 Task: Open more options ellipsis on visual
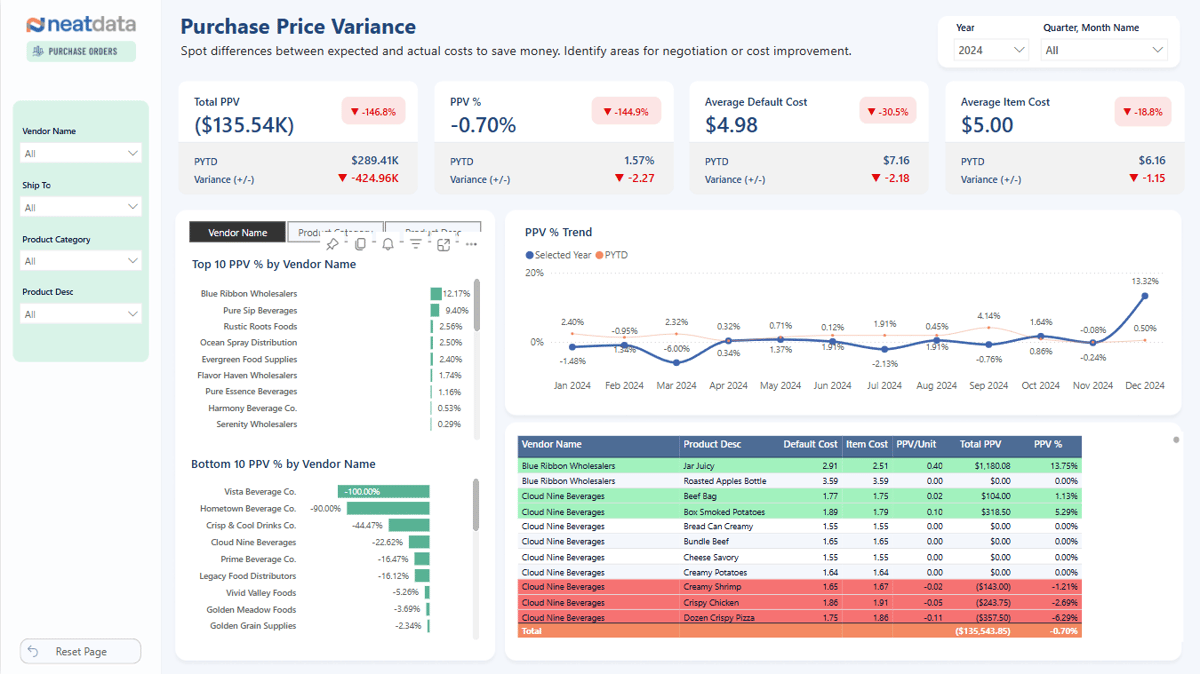point(471,244)
